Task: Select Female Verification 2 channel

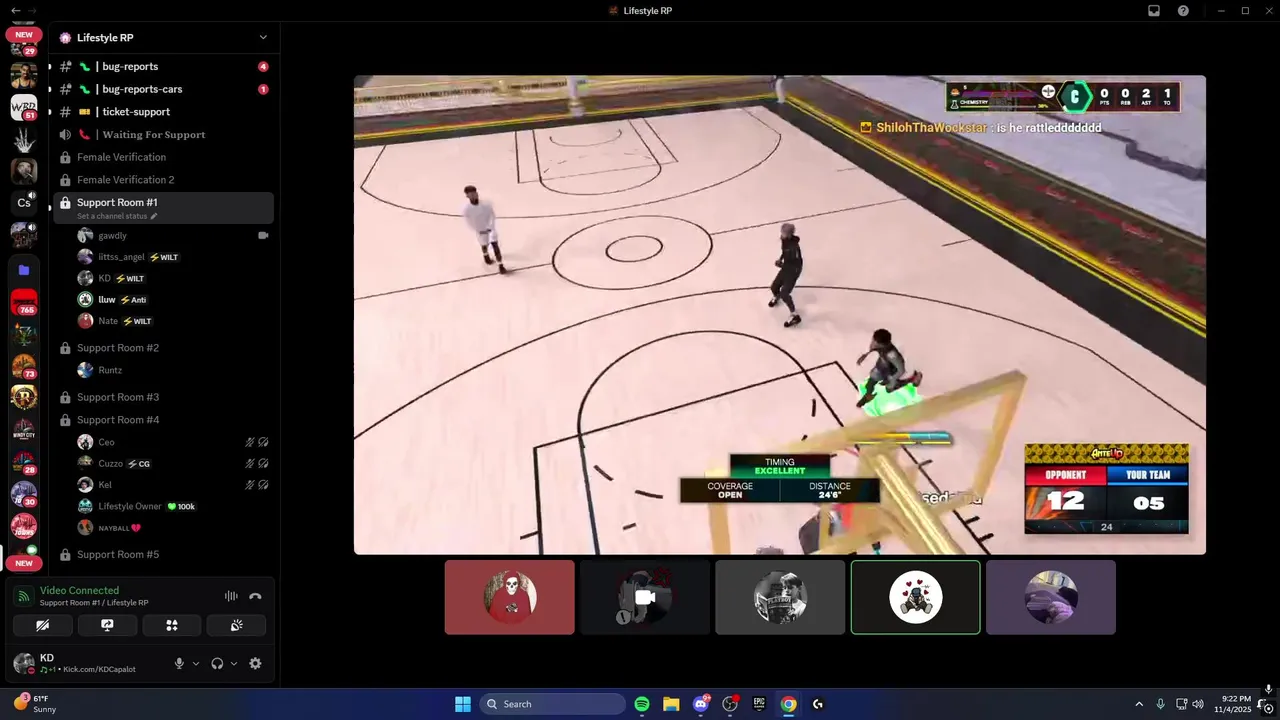Action: pos(163,180)
